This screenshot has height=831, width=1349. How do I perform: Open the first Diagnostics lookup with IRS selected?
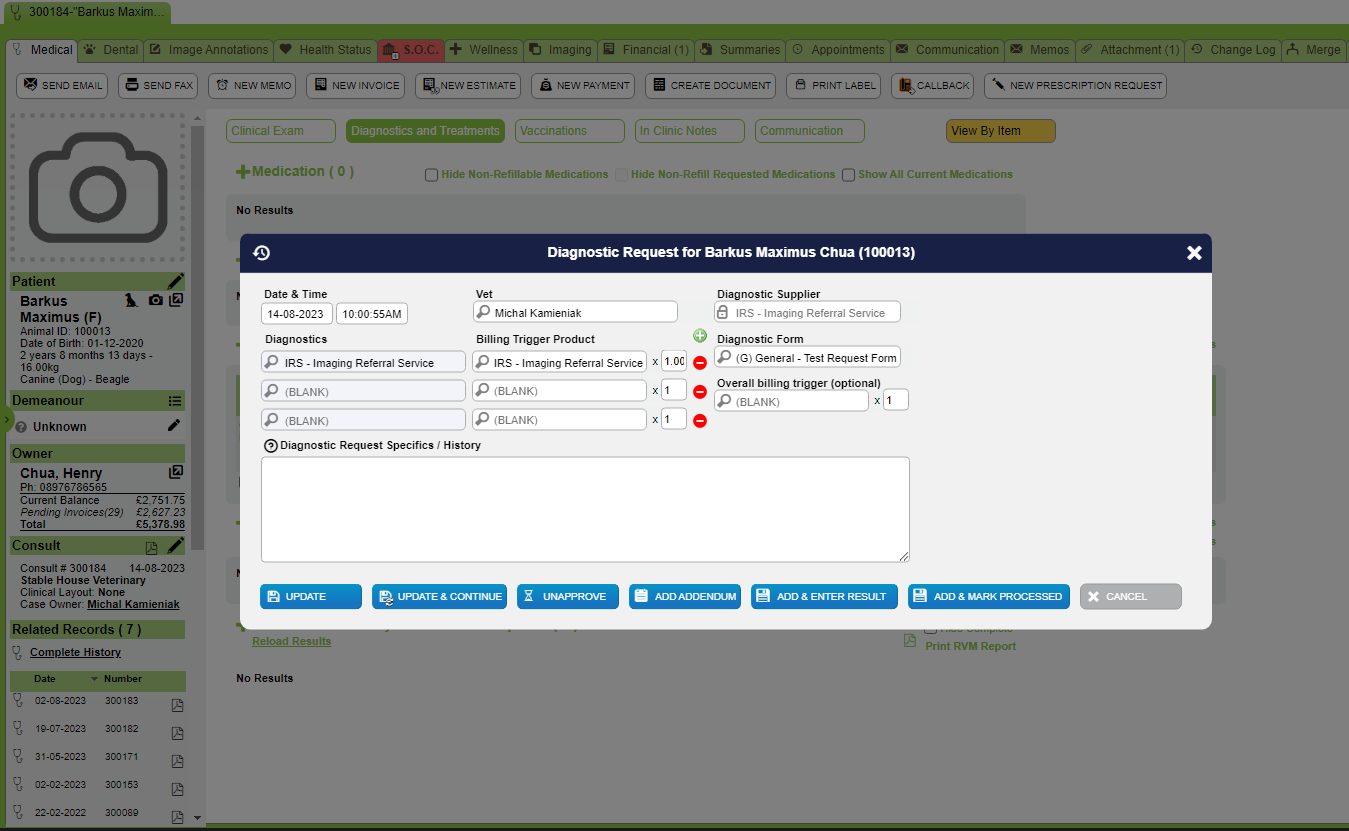click(363, 362)
